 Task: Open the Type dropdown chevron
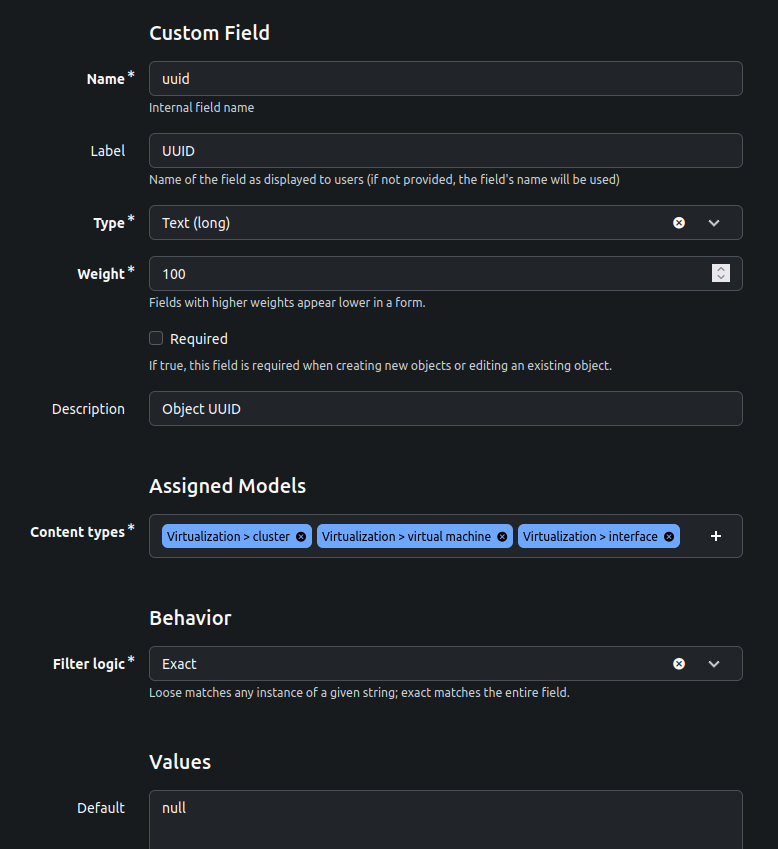click(x=714, y=223)
